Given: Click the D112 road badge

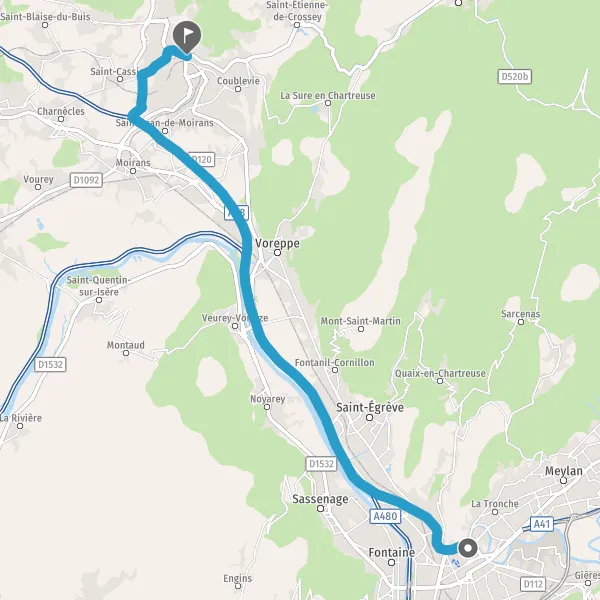Looking at the screenshot, I should pos(533,584).
